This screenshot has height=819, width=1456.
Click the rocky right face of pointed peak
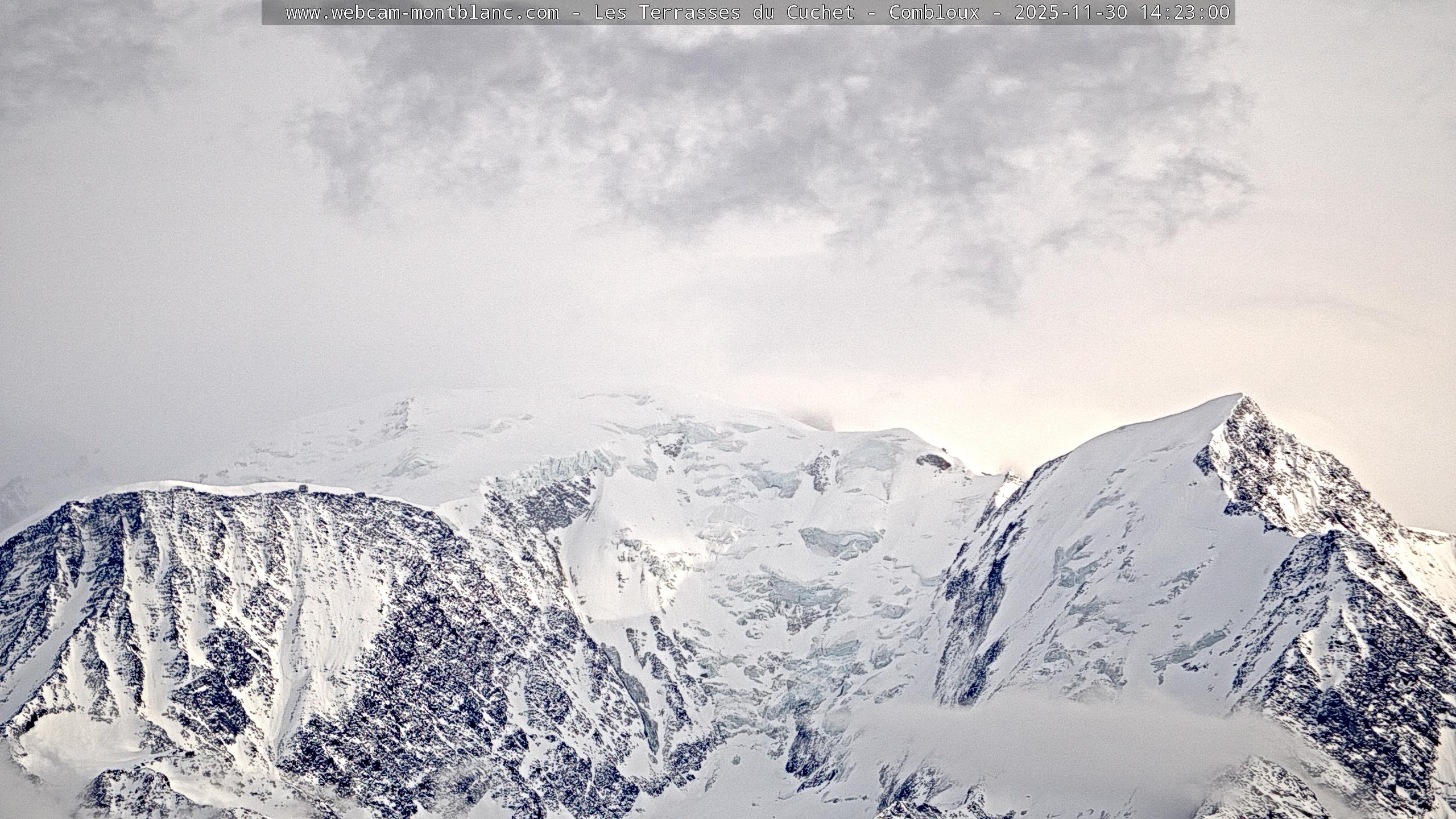point(1291,472)
